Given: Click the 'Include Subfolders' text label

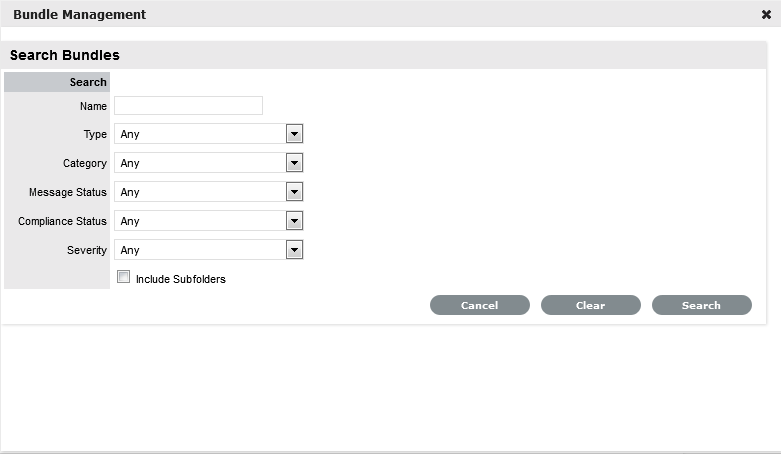Looking at the screenshot, I should 181,280.
